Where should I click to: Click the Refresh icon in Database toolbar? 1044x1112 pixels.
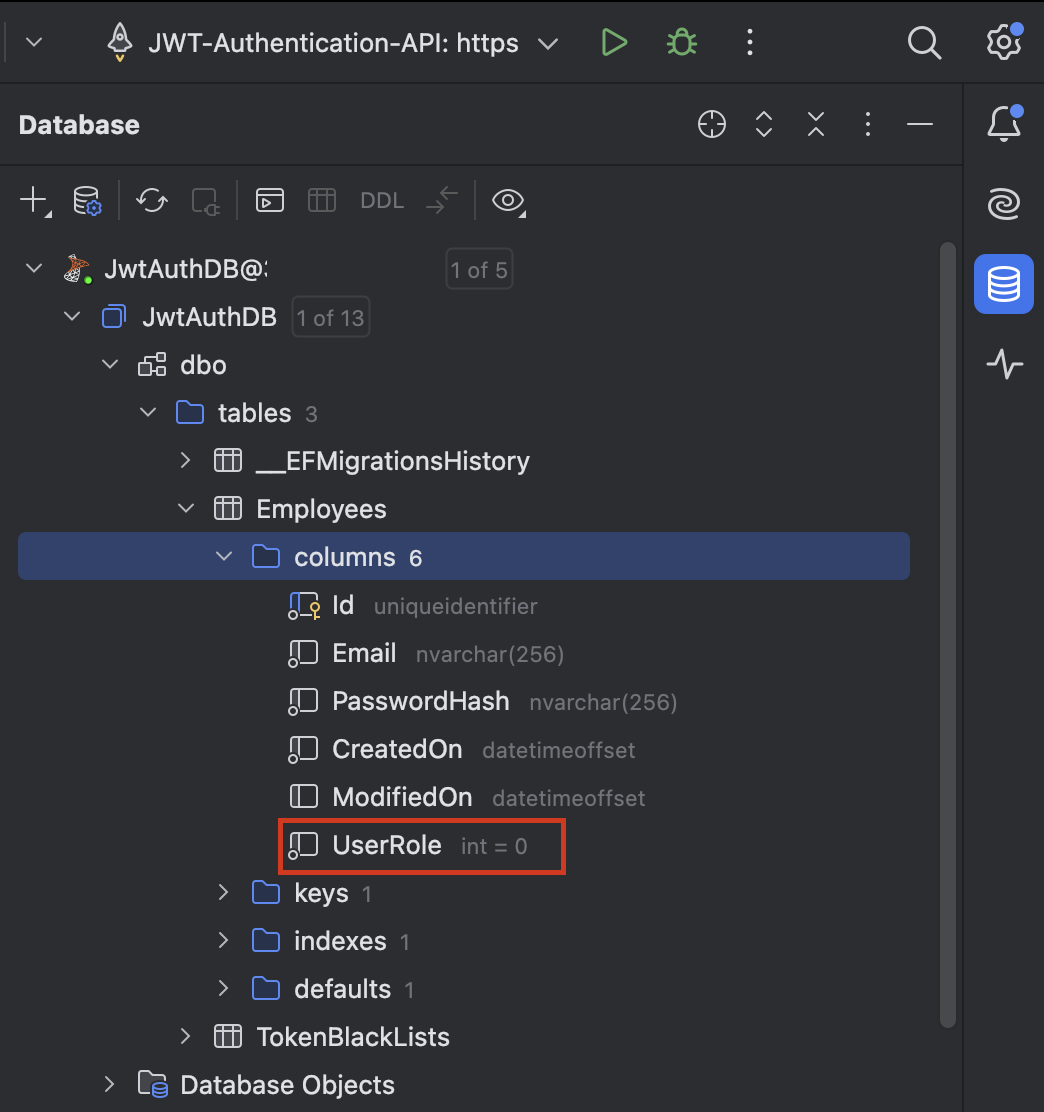click(152, 200)
